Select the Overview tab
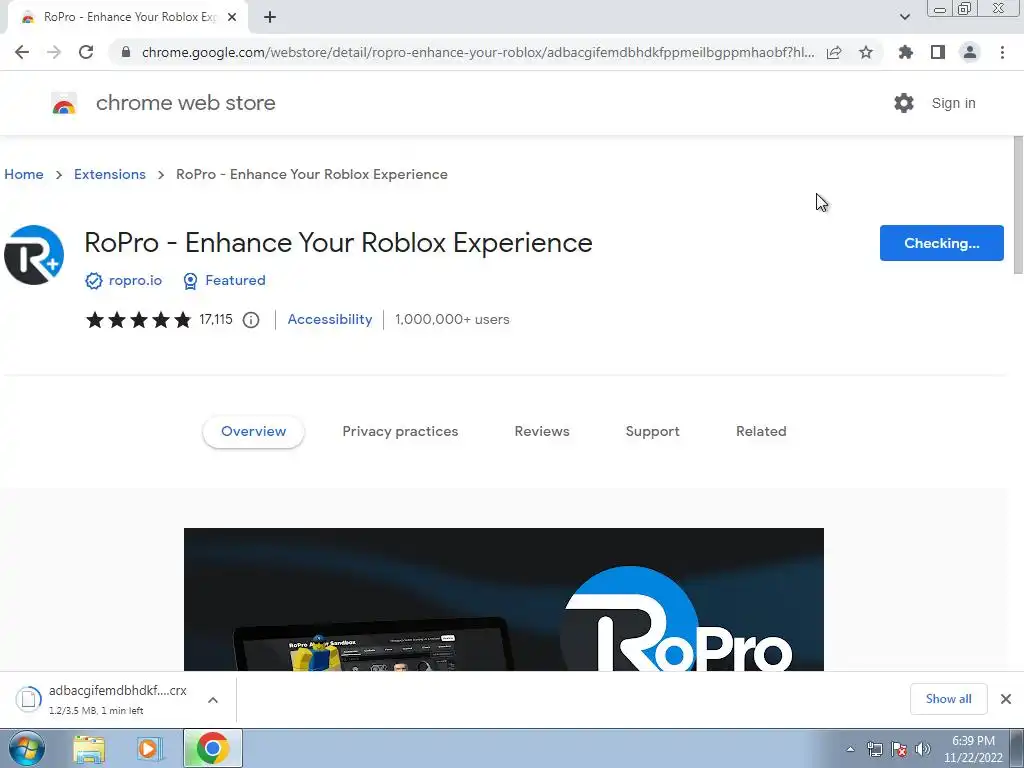The image size is (1024, 768). click(x=253, y=432)
